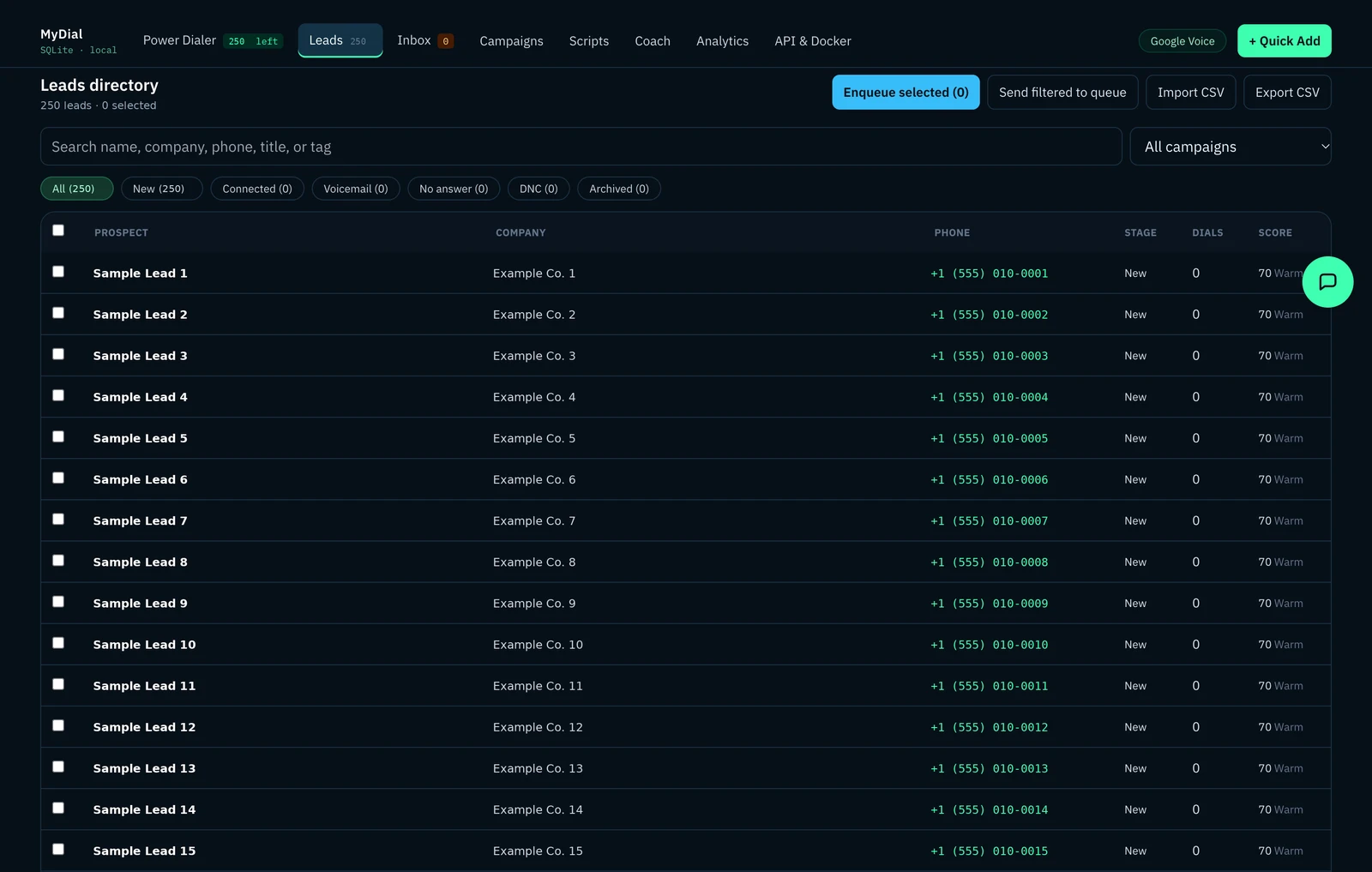Filter by No answer (0) chip
Screen dimensions: 1372x872
coord(454,189)
